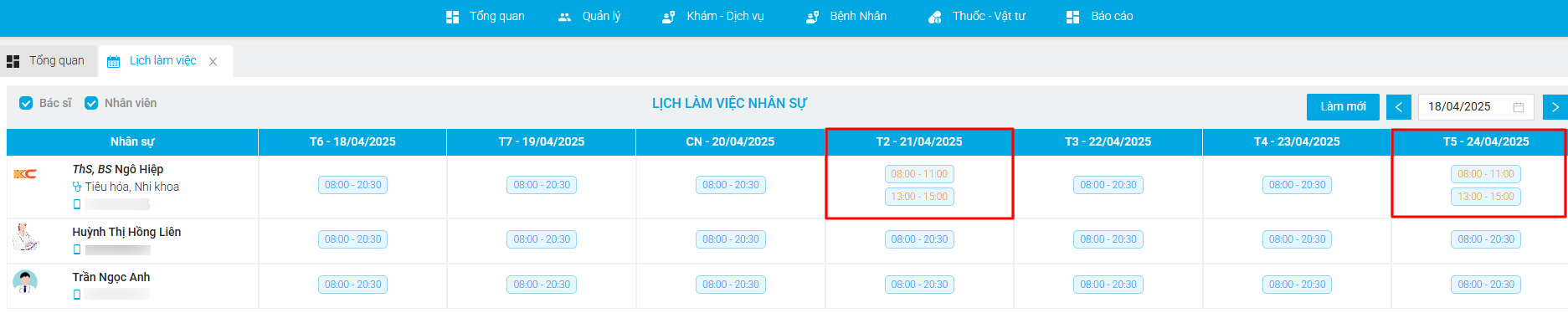Click the Bệnh Nhân icon
Image resolution: width=1568 pixels, height=313 pixels.
812,17
